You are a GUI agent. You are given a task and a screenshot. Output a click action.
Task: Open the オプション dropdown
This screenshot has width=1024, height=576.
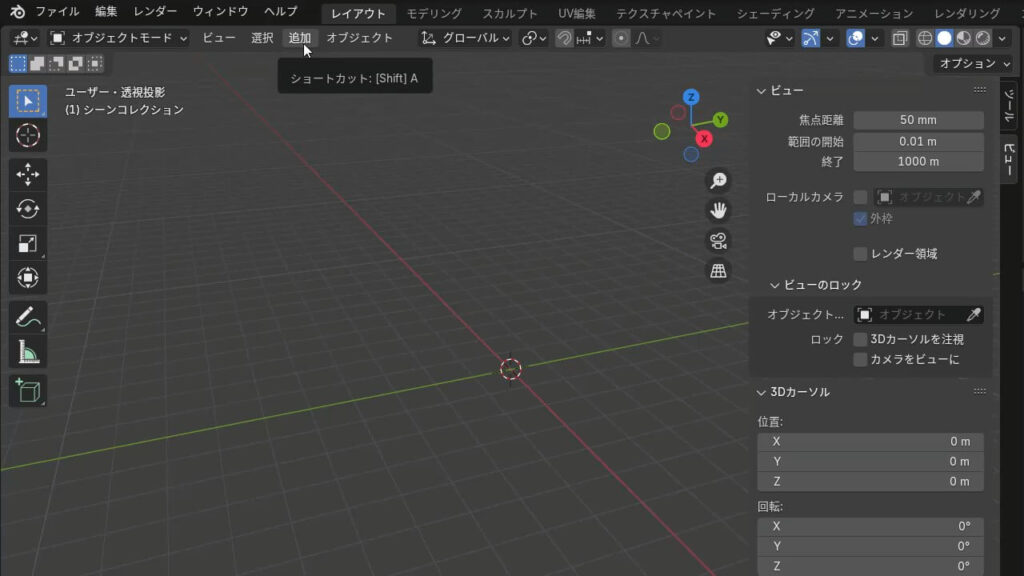(974, 63)
